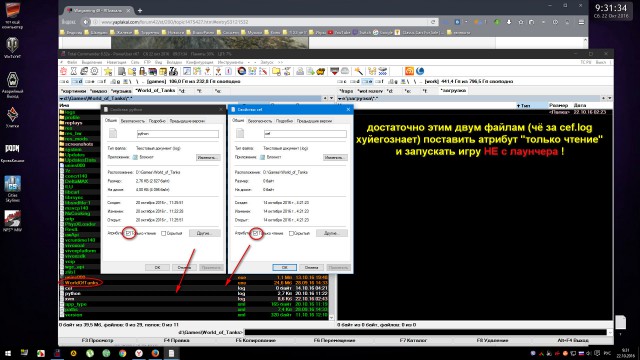
Task: Click Отмена in the python properties dialog
Action: tap(184, 267)
